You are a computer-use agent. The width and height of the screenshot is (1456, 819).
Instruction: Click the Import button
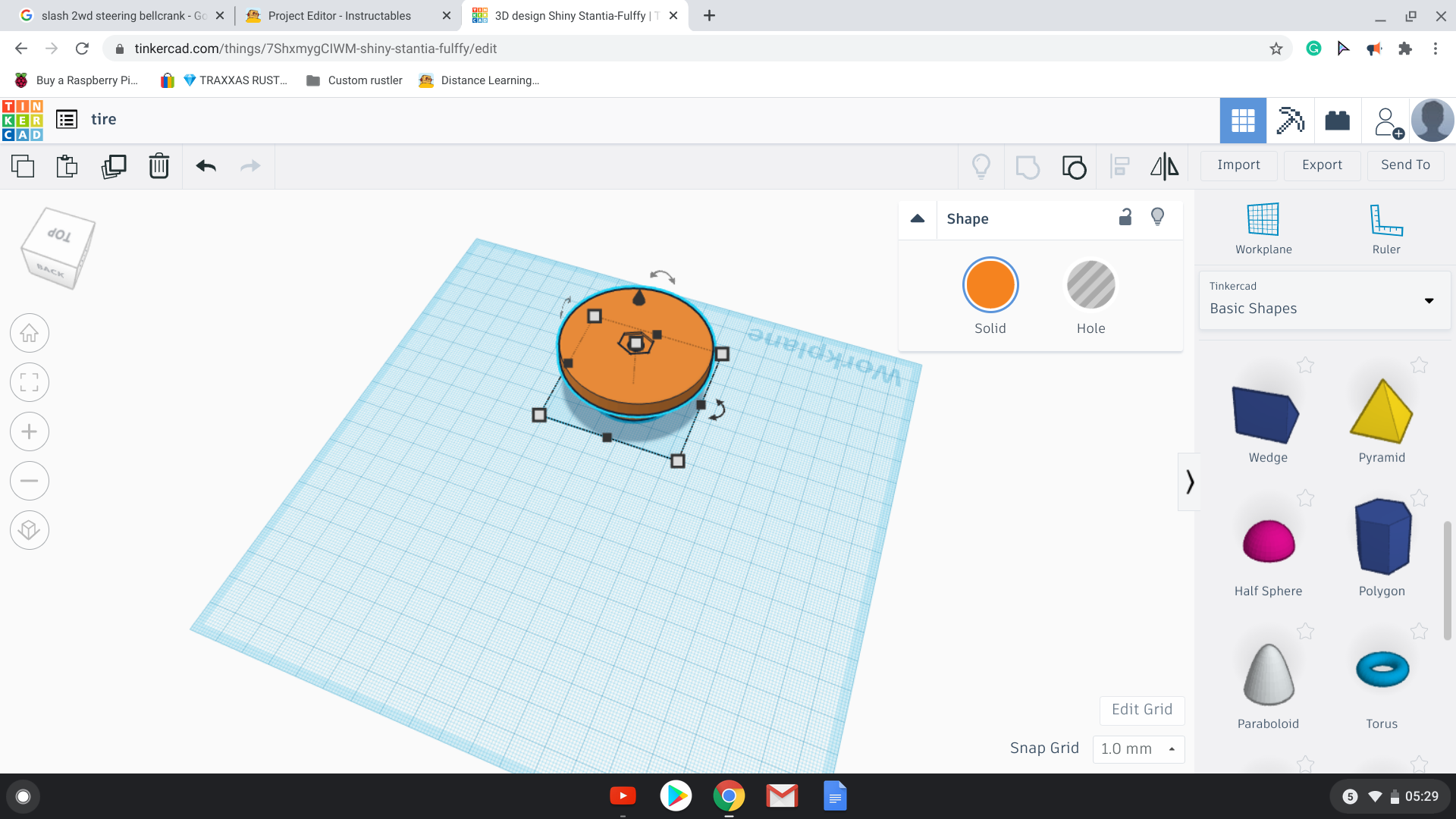1239,164
